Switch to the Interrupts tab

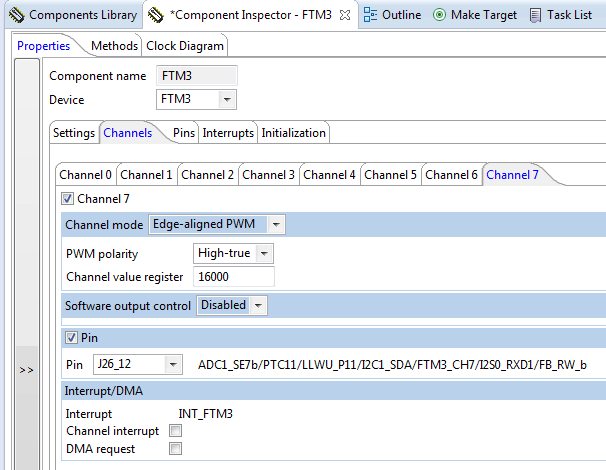click(228, 133)
